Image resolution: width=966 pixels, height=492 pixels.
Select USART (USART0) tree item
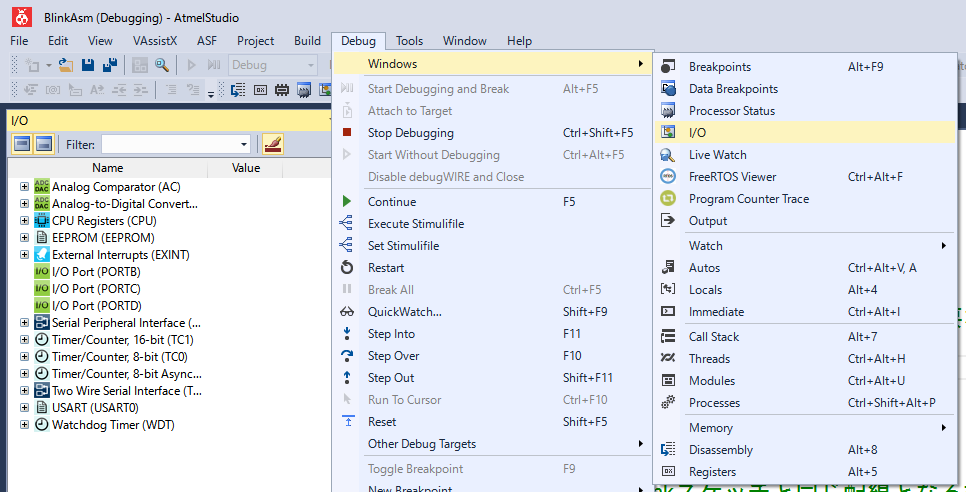tap(95, 407)
